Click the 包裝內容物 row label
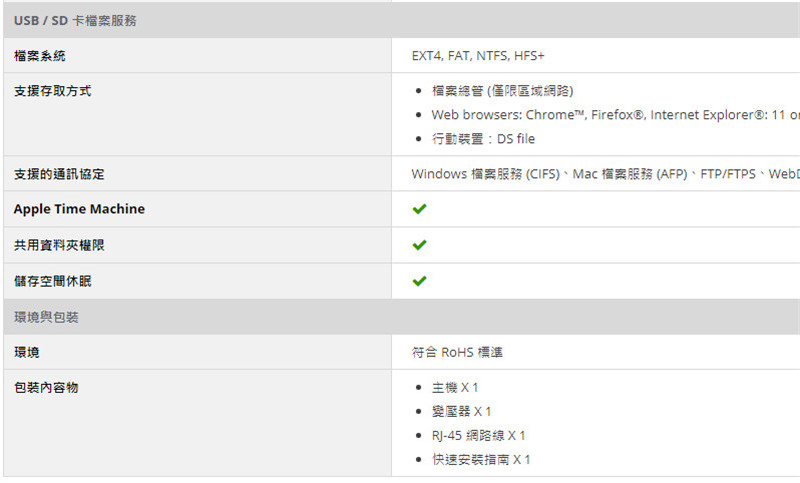 point(46,388)
